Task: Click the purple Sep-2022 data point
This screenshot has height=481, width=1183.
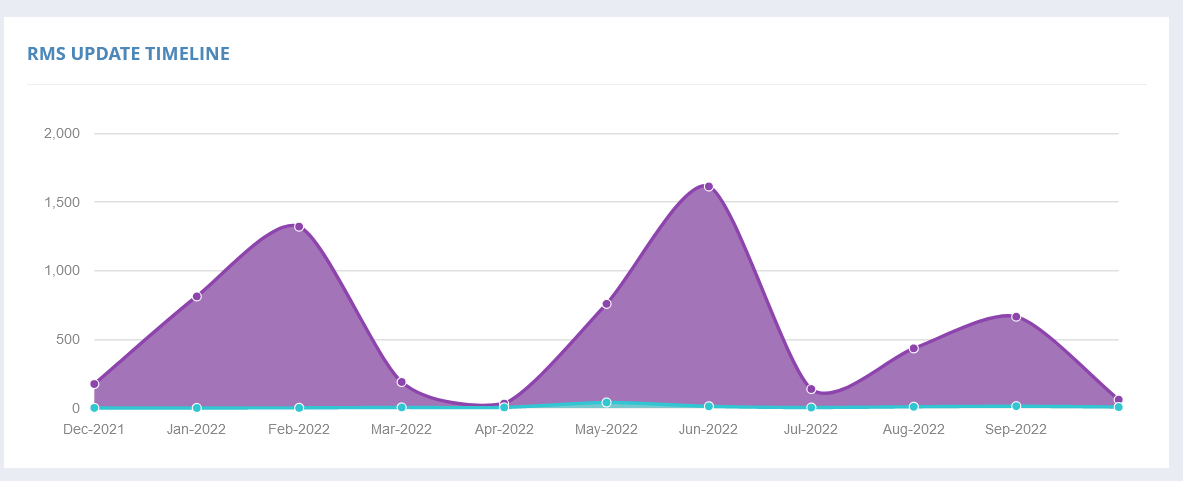Action: click(x=1016, y=317)
